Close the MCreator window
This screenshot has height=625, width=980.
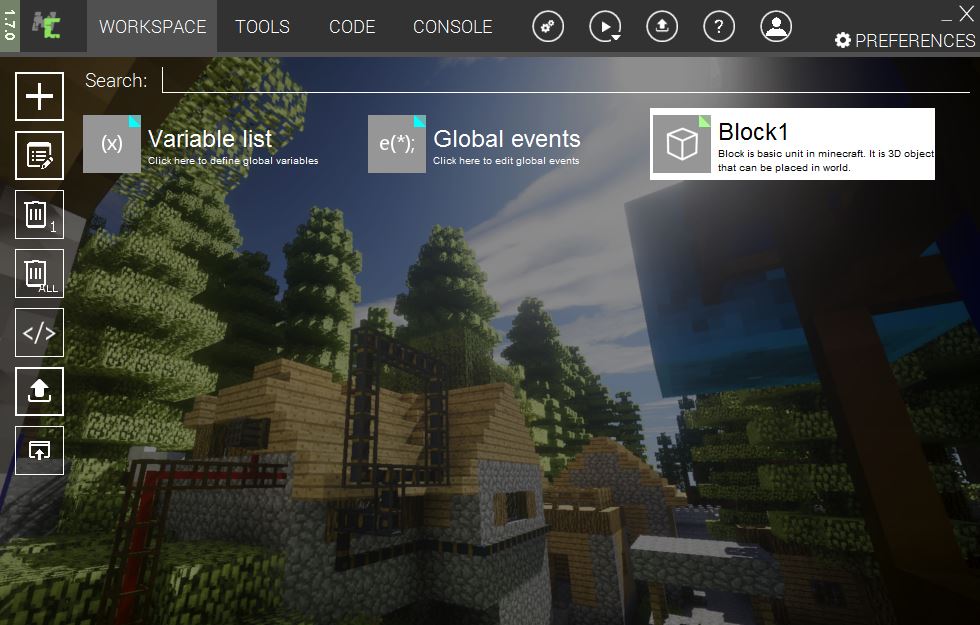point(966,13)
